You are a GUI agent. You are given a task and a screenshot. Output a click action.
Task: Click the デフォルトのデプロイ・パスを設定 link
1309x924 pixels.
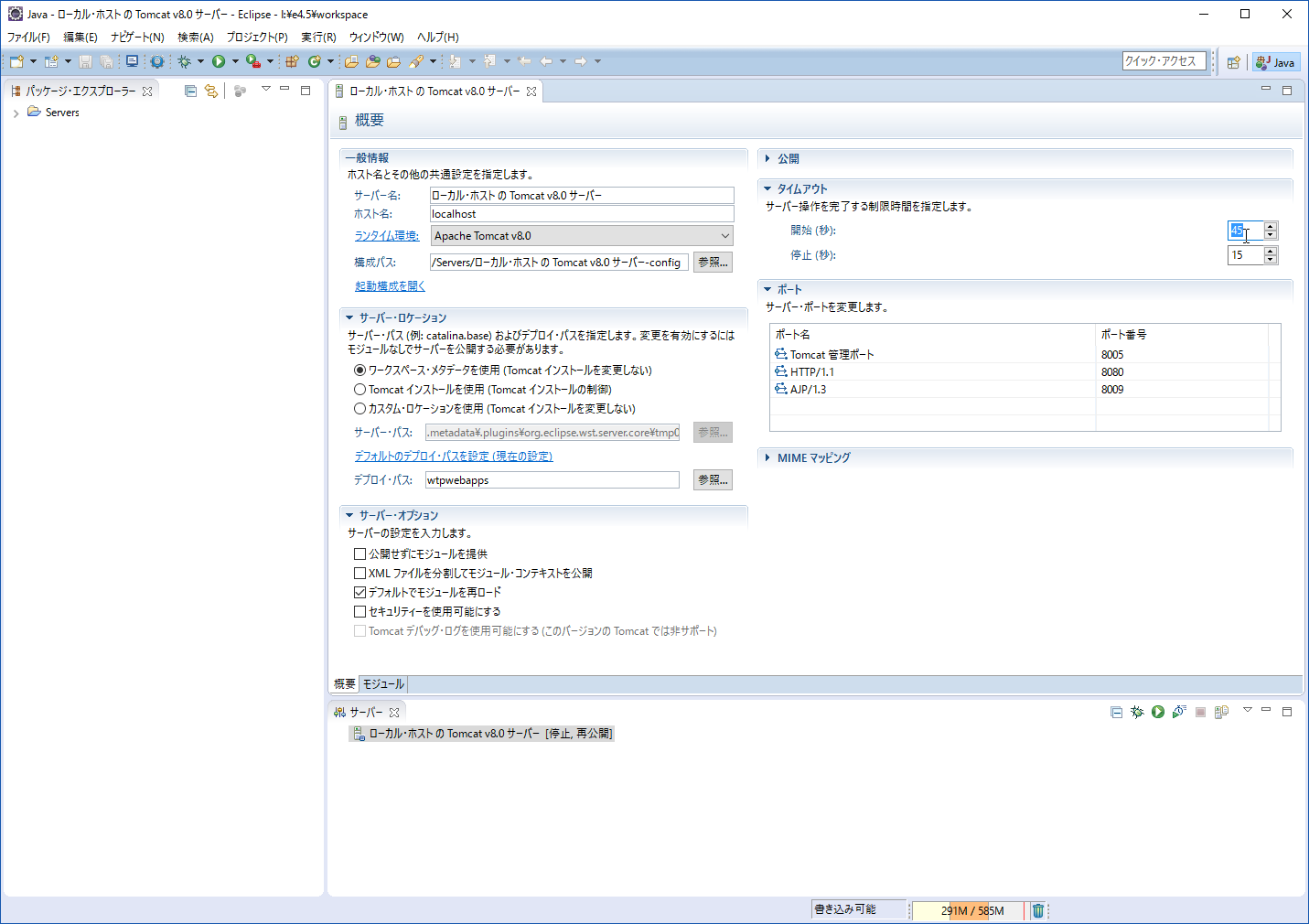point(454,457)
